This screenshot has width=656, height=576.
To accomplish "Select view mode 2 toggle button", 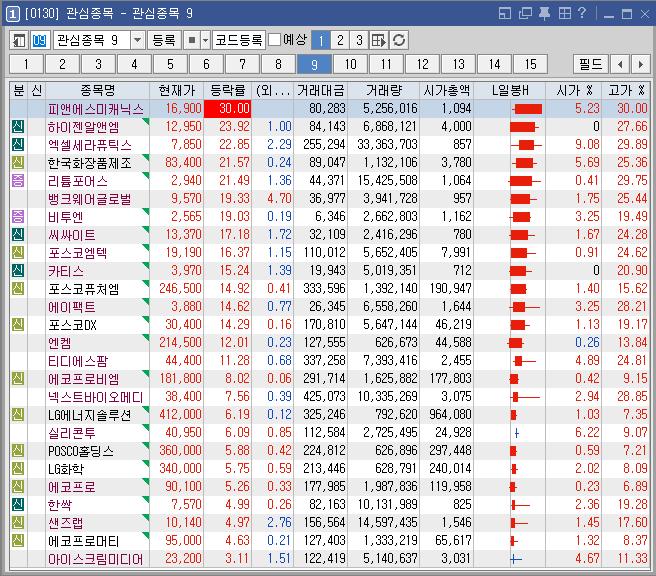I will 340,40.
